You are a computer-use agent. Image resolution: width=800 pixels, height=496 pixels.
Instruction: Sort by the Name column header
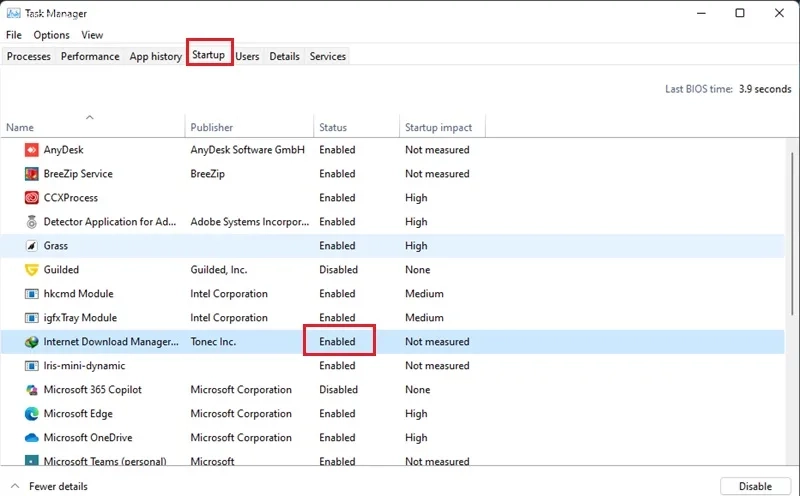point(92,126)
